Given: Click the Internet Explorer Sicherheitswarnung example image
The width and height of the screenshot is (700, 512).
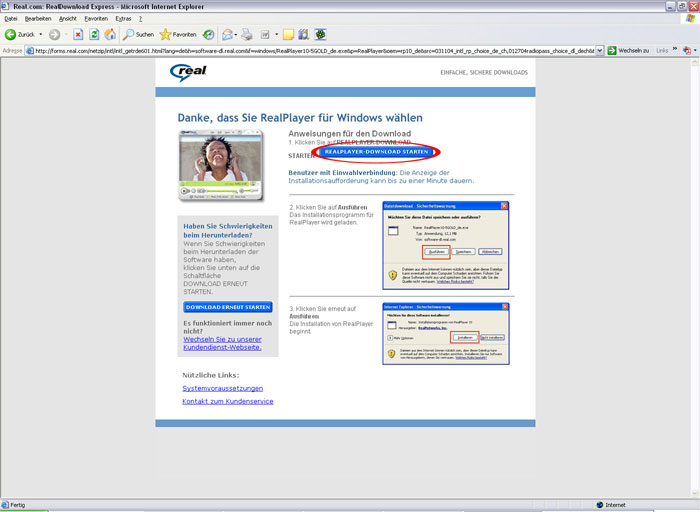Looking at the screenshot, I should 446,333.
